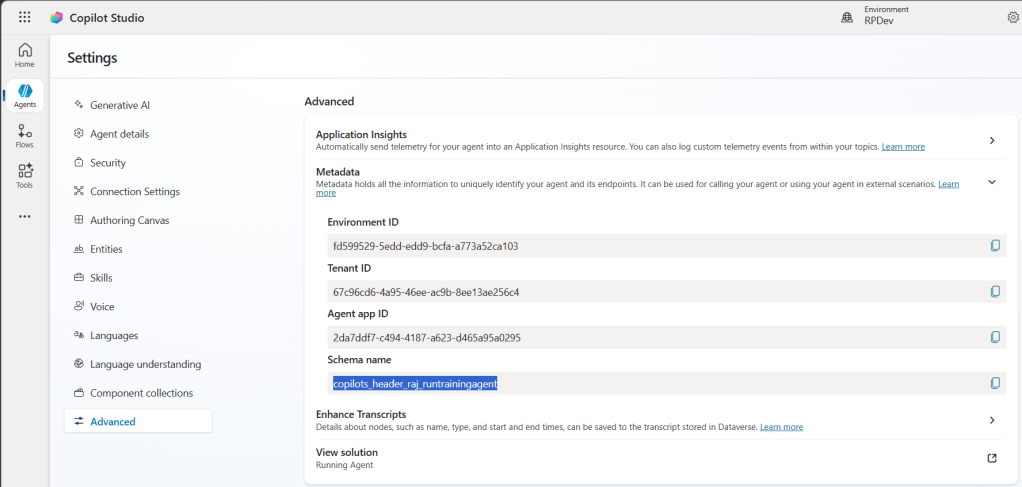The image size is (1022, 487).
Task: Switch to Connection Settings
Action: (135, 191)
